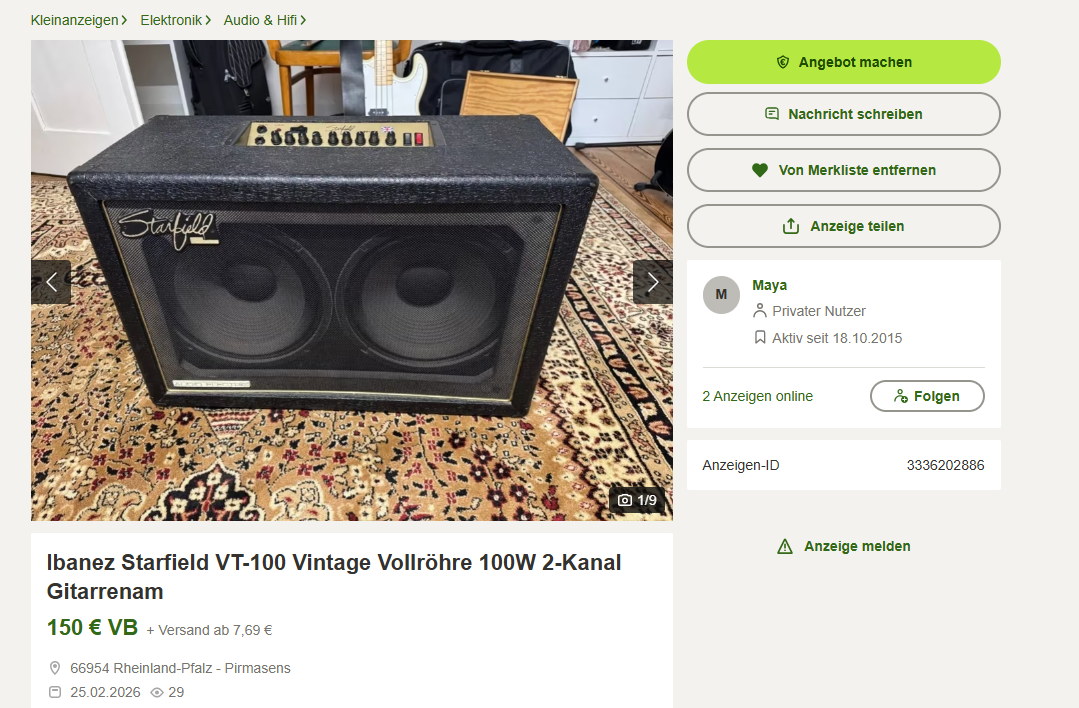1079x708 pixels.
Task: Show the next photo with right arrow
Action: click(652, 282)
